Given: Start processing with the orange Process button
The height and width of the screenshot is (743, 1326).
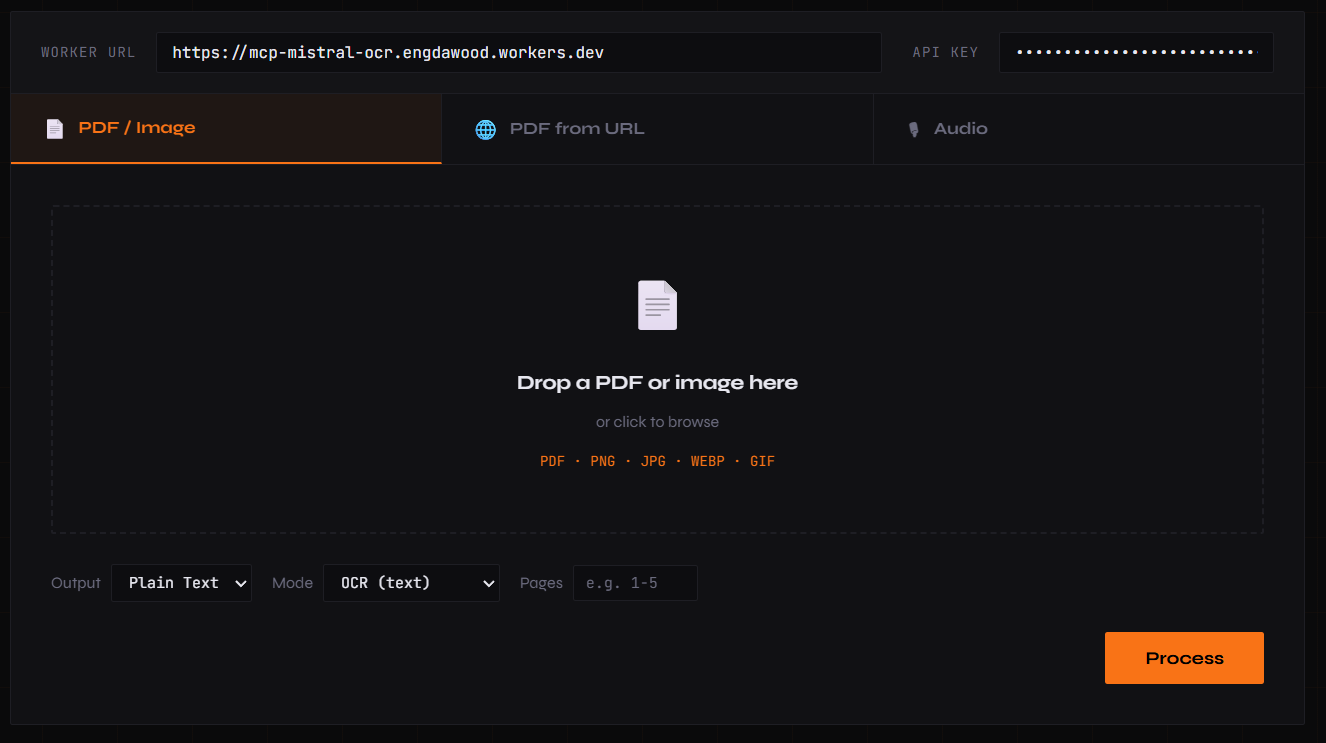Looking at the screenshot, I should pos(1184,658).
